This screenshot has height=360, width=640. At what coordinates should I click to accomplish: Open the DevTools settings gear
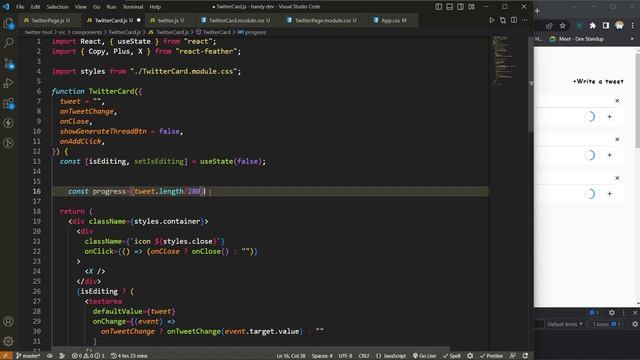611,313
